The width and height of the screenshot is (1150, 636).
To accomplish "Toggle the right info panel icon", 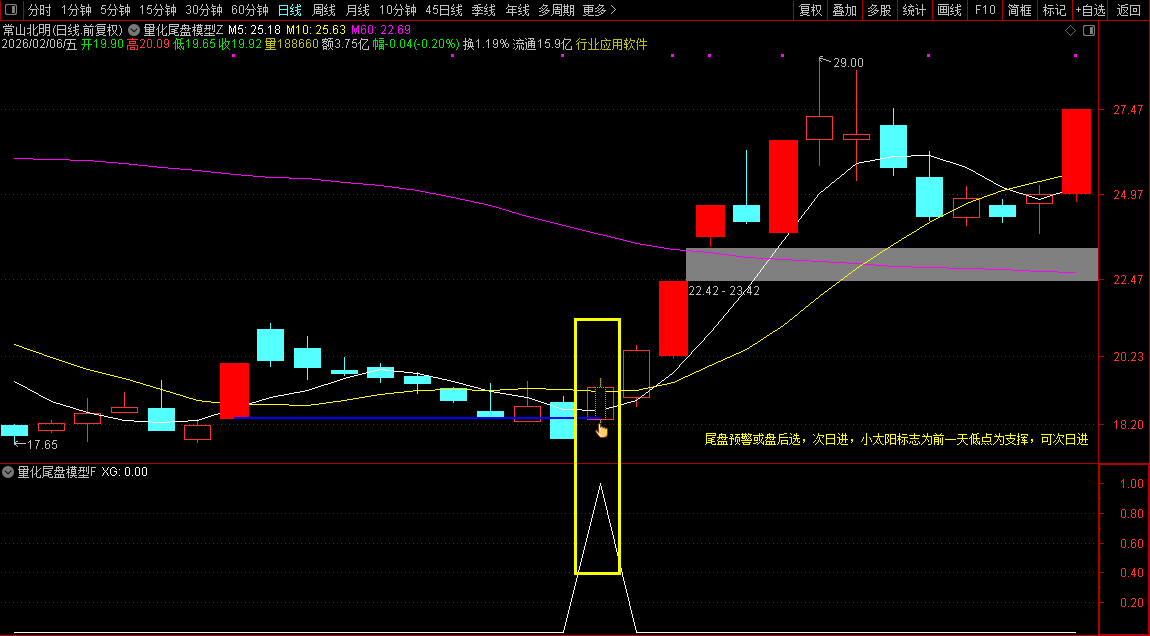I will (1089, 31).
